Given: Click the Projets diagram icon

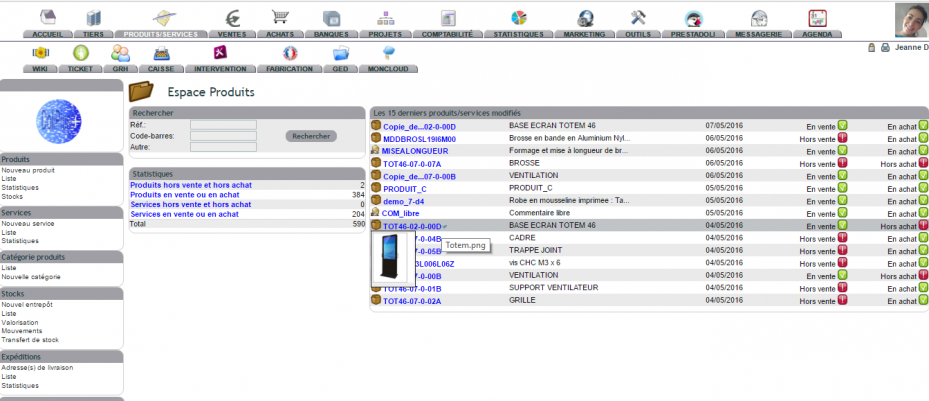Looking at the screenshot, I should click(386, 18).
